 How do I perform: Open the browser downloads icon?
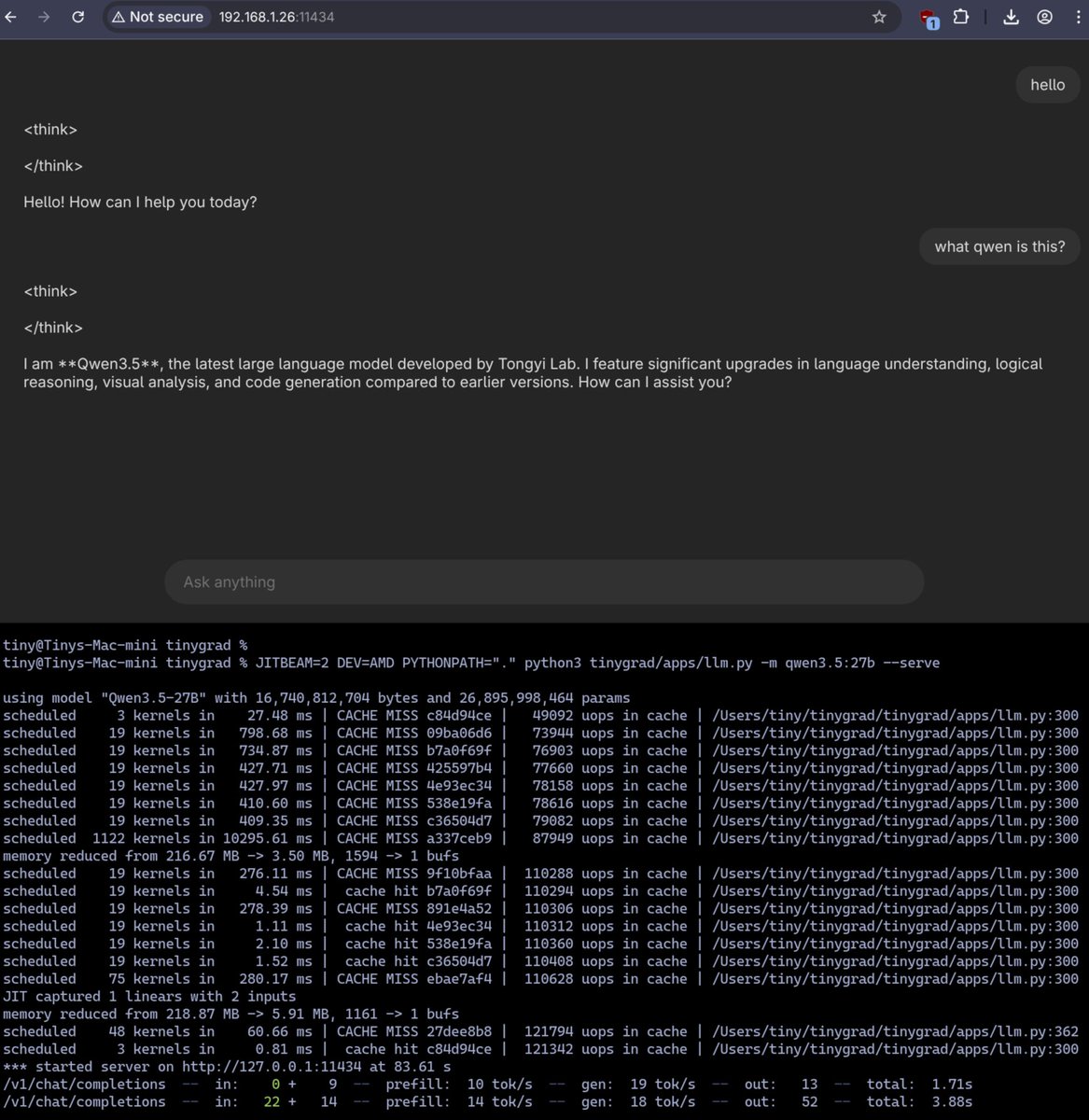(x=1011, y=17)
